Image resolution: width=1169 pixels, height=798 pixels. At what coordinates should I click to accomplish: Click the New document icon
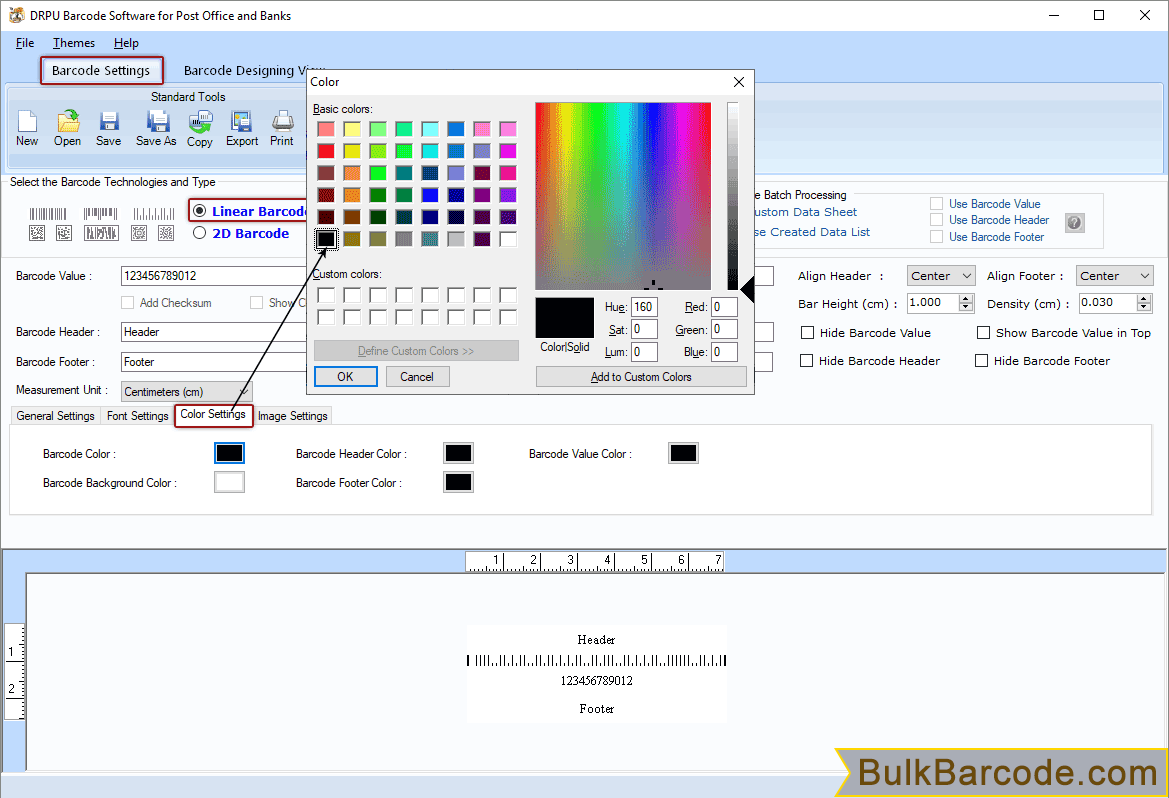pos(27,129)
